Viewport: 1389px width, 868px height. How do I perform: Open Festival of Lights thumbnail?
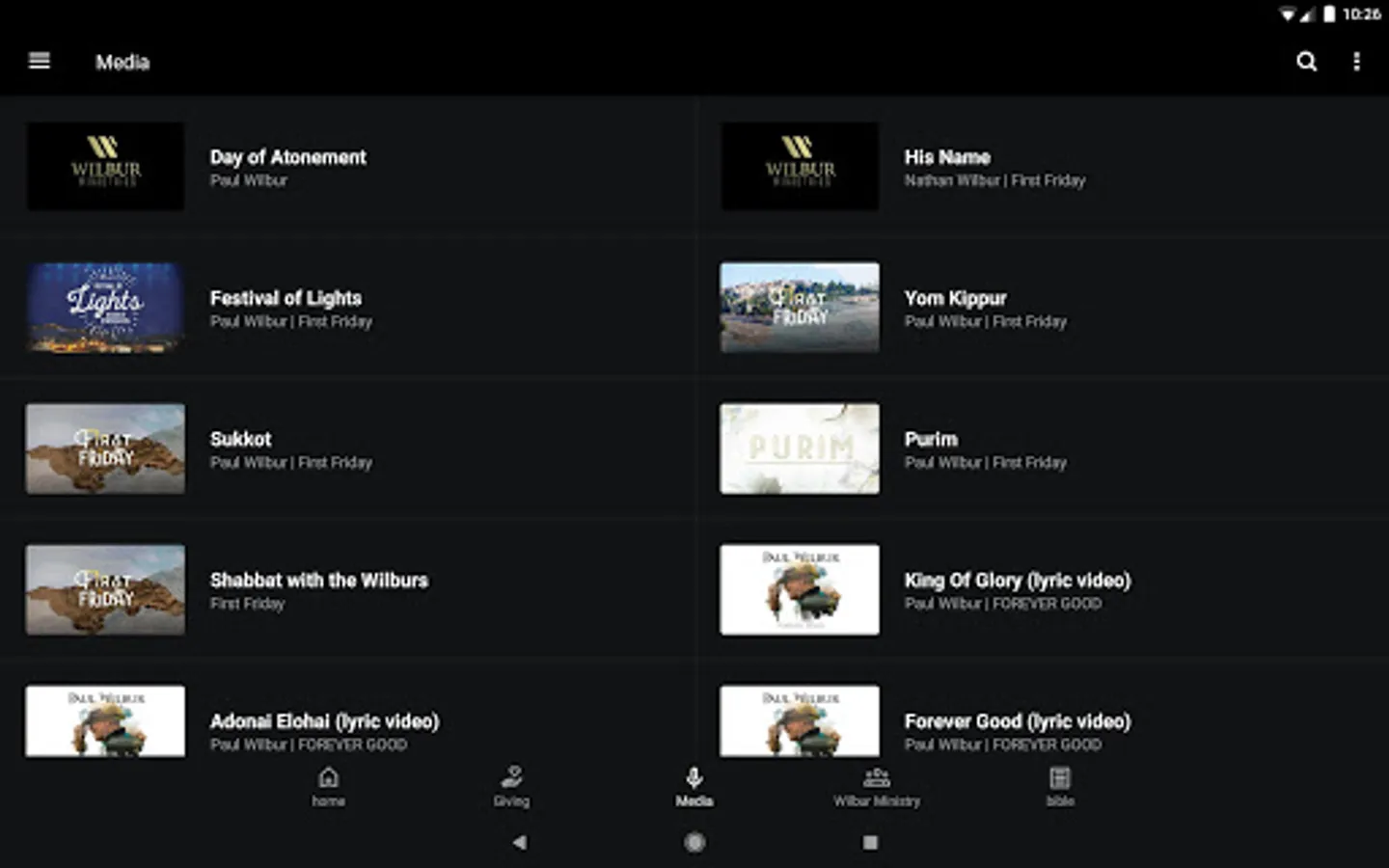105,307
